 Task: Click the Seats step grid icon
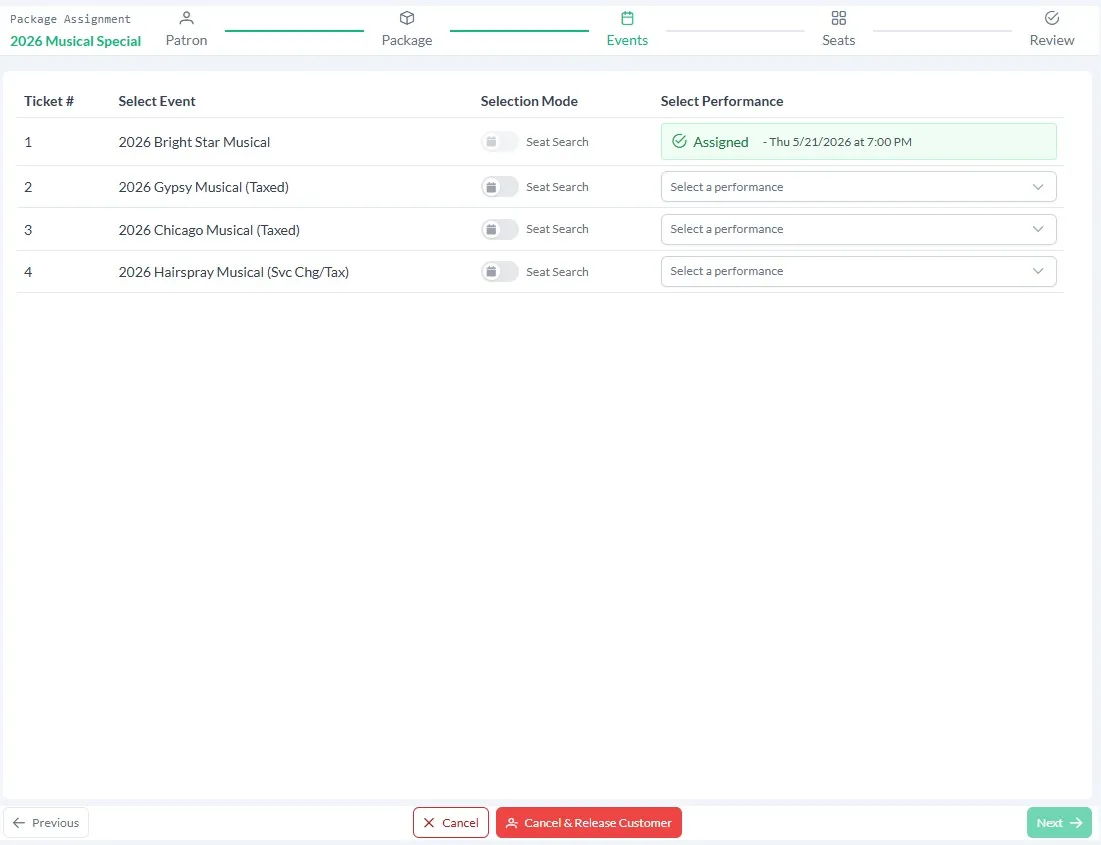pos(838,18)
